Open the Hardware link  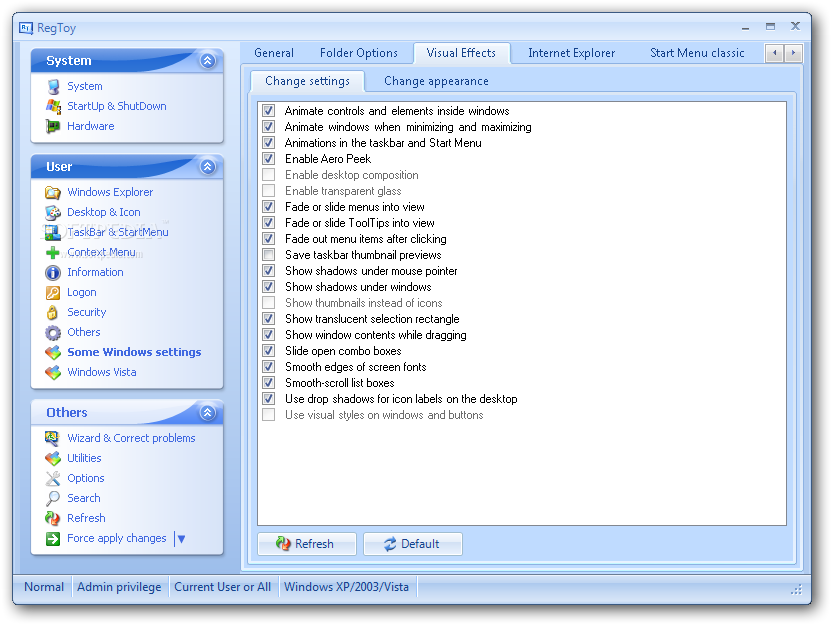91,126
